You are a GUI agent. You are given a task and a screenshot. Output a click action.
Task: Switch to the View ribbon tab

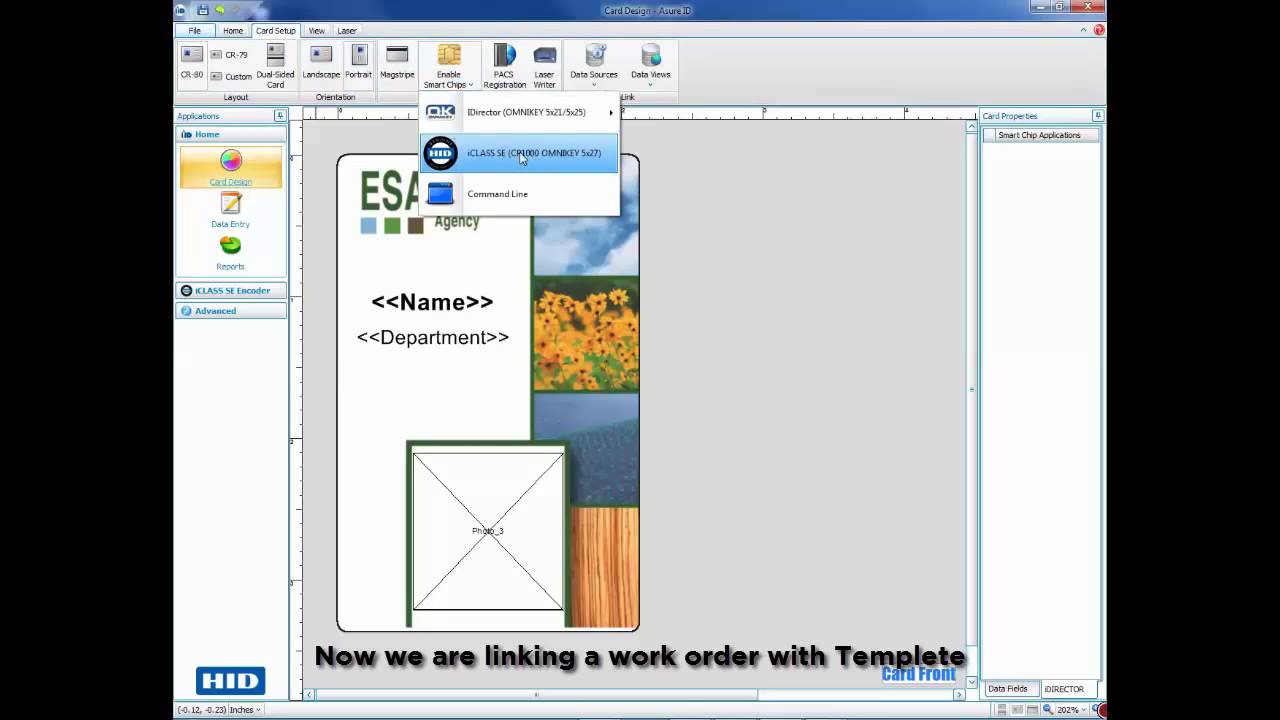pyautogui.click(x=316, y=31)
